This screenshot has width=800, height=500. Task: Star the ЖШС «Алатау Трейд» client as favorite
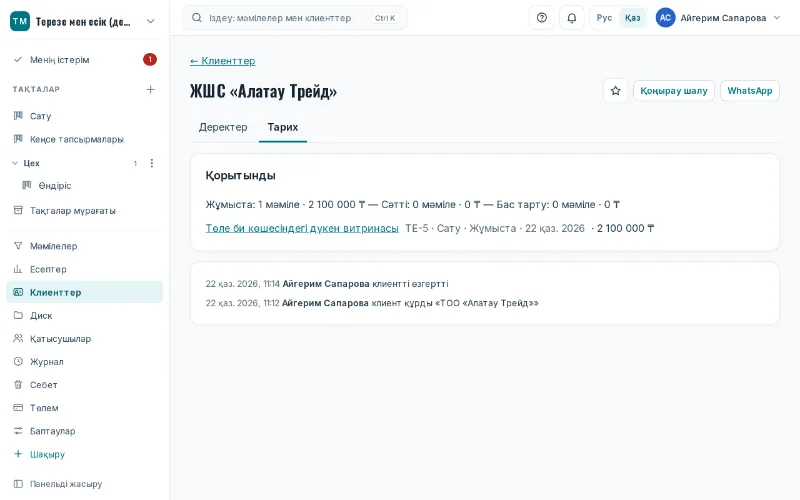[615, 91]
